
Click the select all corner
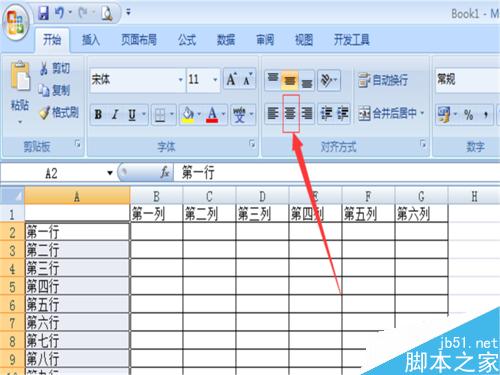(x=12, y=195)
